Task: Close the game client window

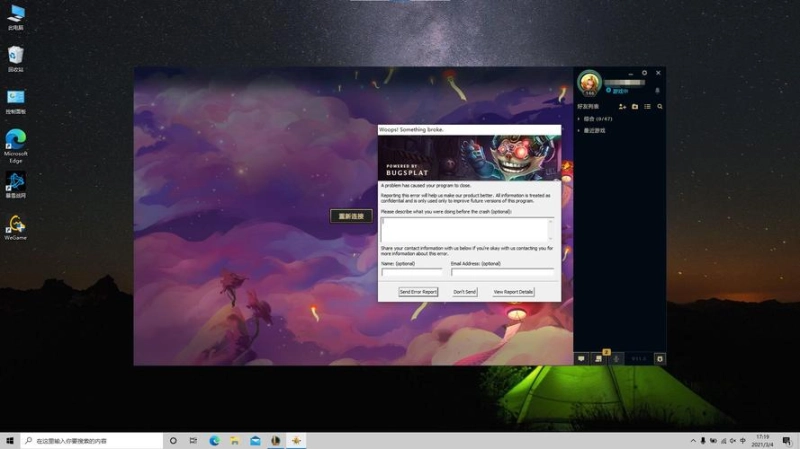Action: 658,73
